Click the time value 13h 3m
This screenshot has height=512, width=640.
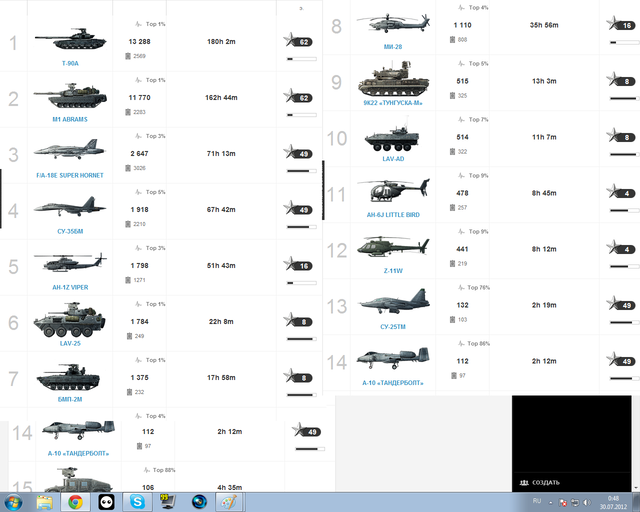pyautogui.click(x=544, y=81)
